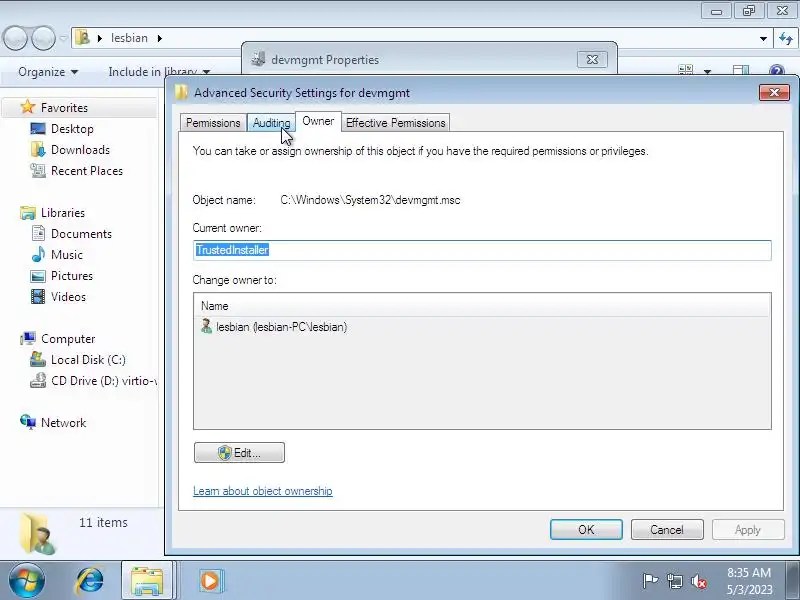800x600 pixels.
Task: Click the Libraries icon
Action: (x=28, y=212)
